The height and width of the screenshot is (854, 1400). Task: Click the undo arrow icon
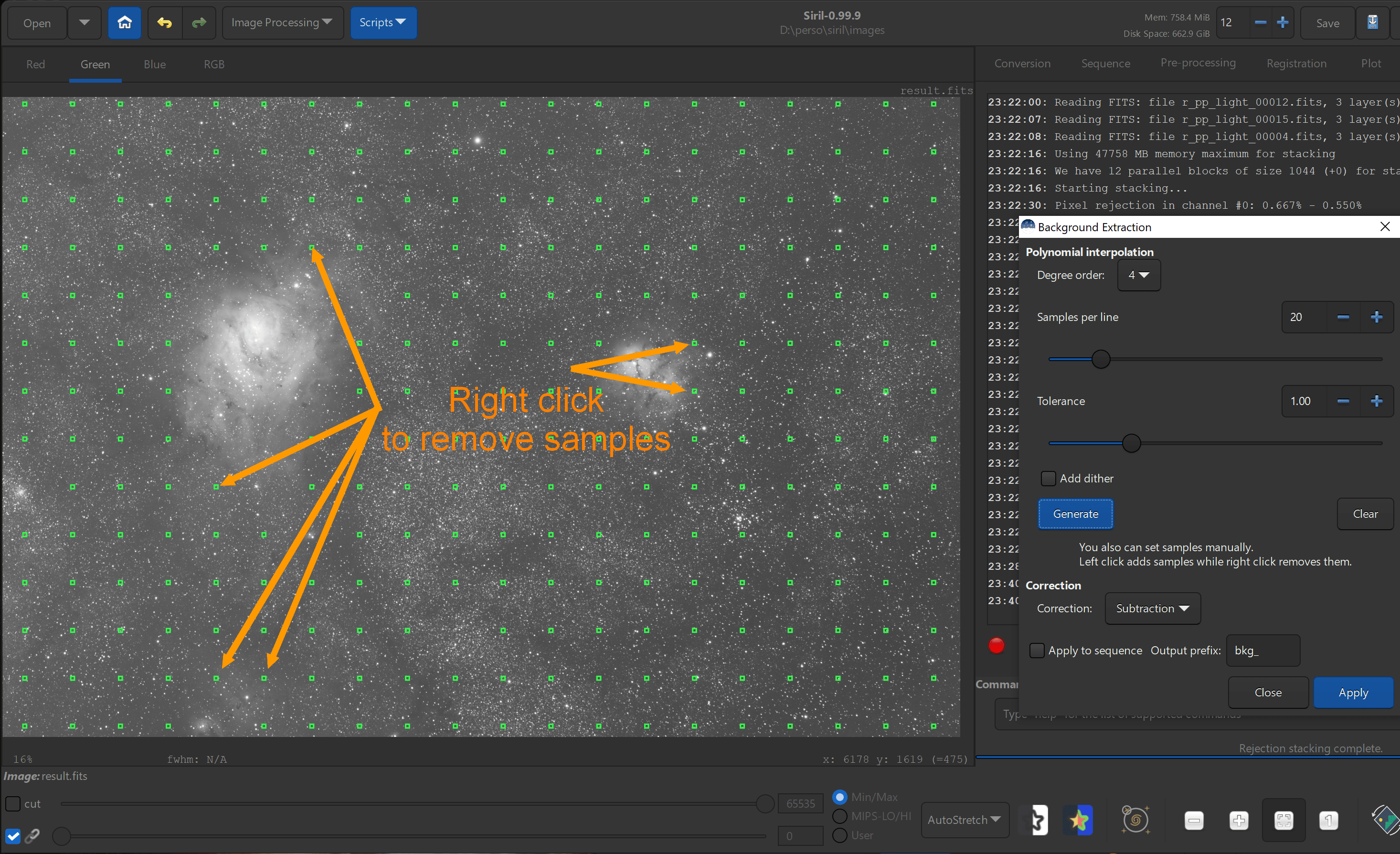(165, 23)
